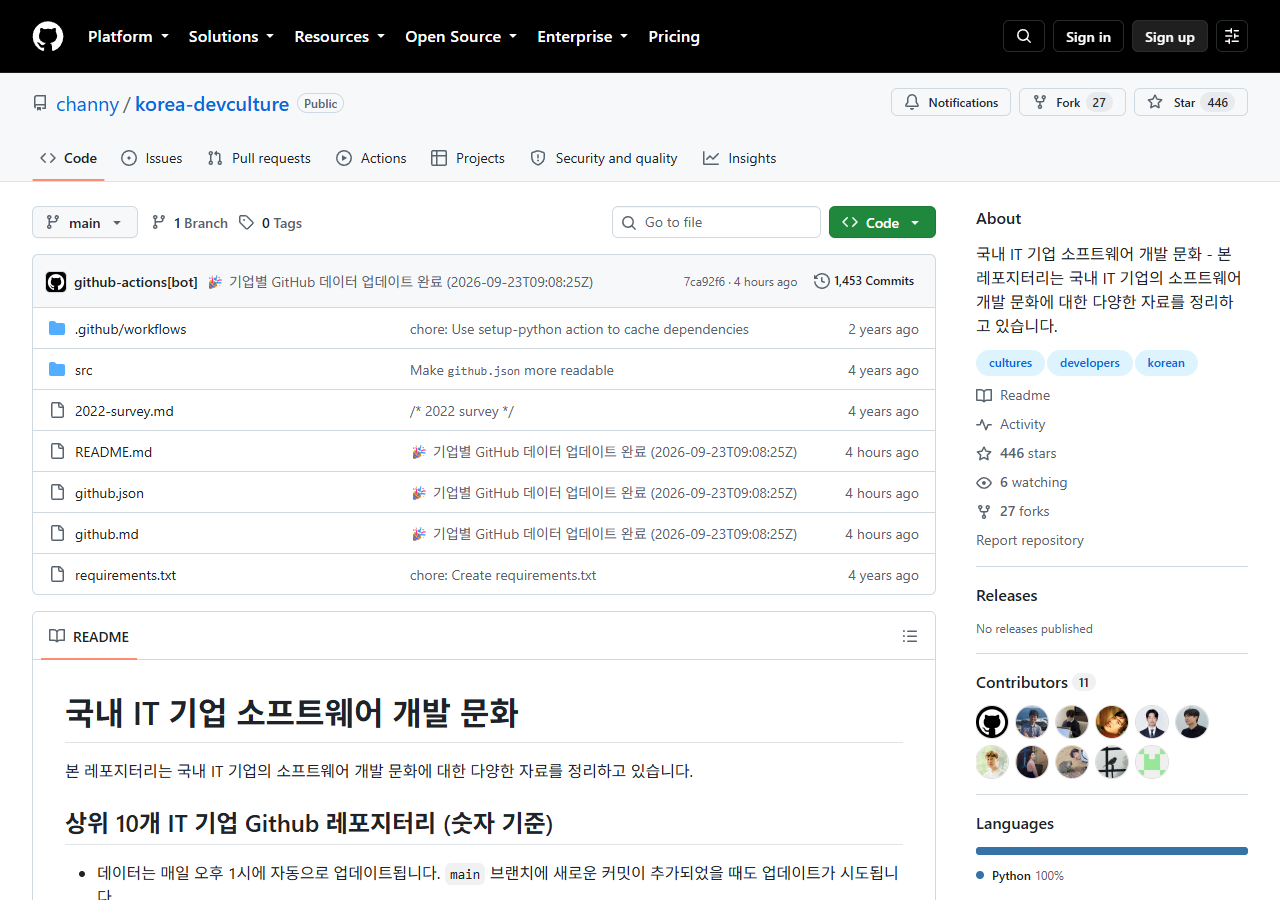1280x900 pixels.
Task: Expand the Solutions menu
Action: click(231, 36)
